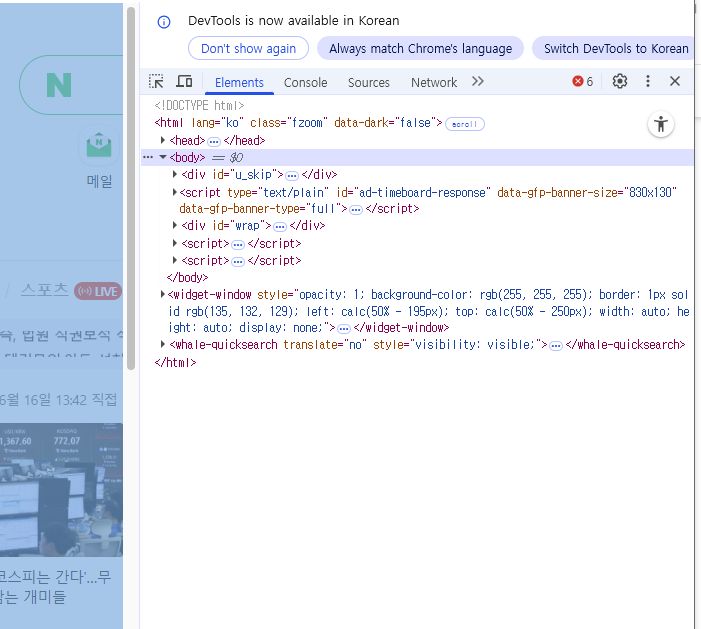Screen dimensions: 701x629
Task: Open the accessibility tree toggle button
Action: [661, 124]
